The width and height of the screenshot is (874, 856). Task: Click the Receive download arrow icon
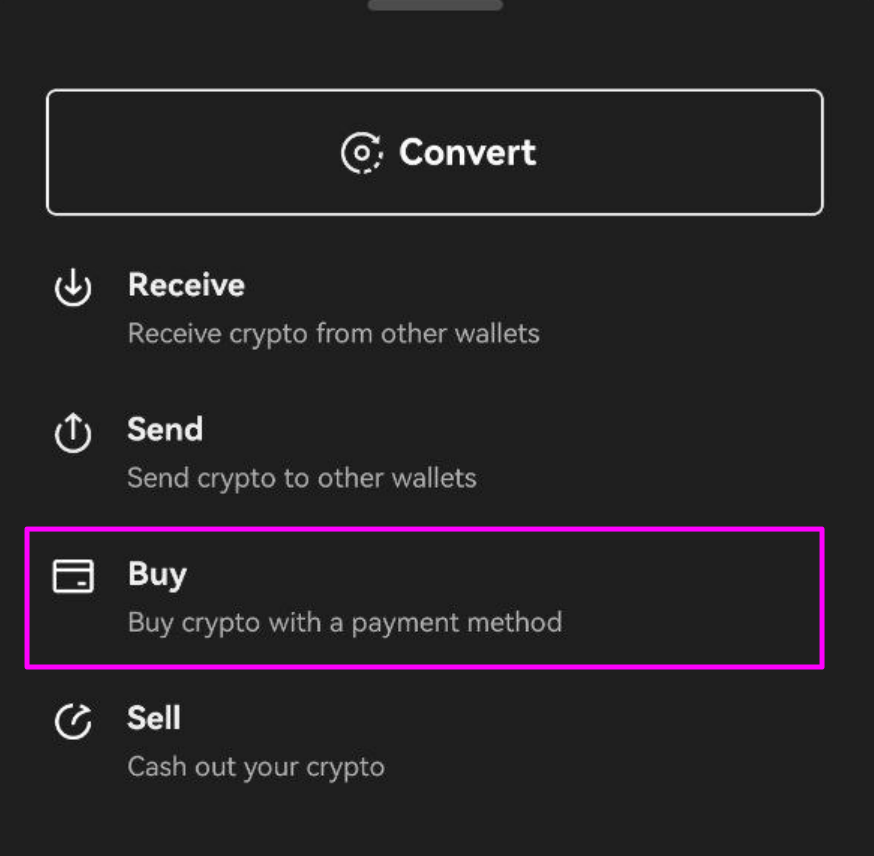pos(73,288)
